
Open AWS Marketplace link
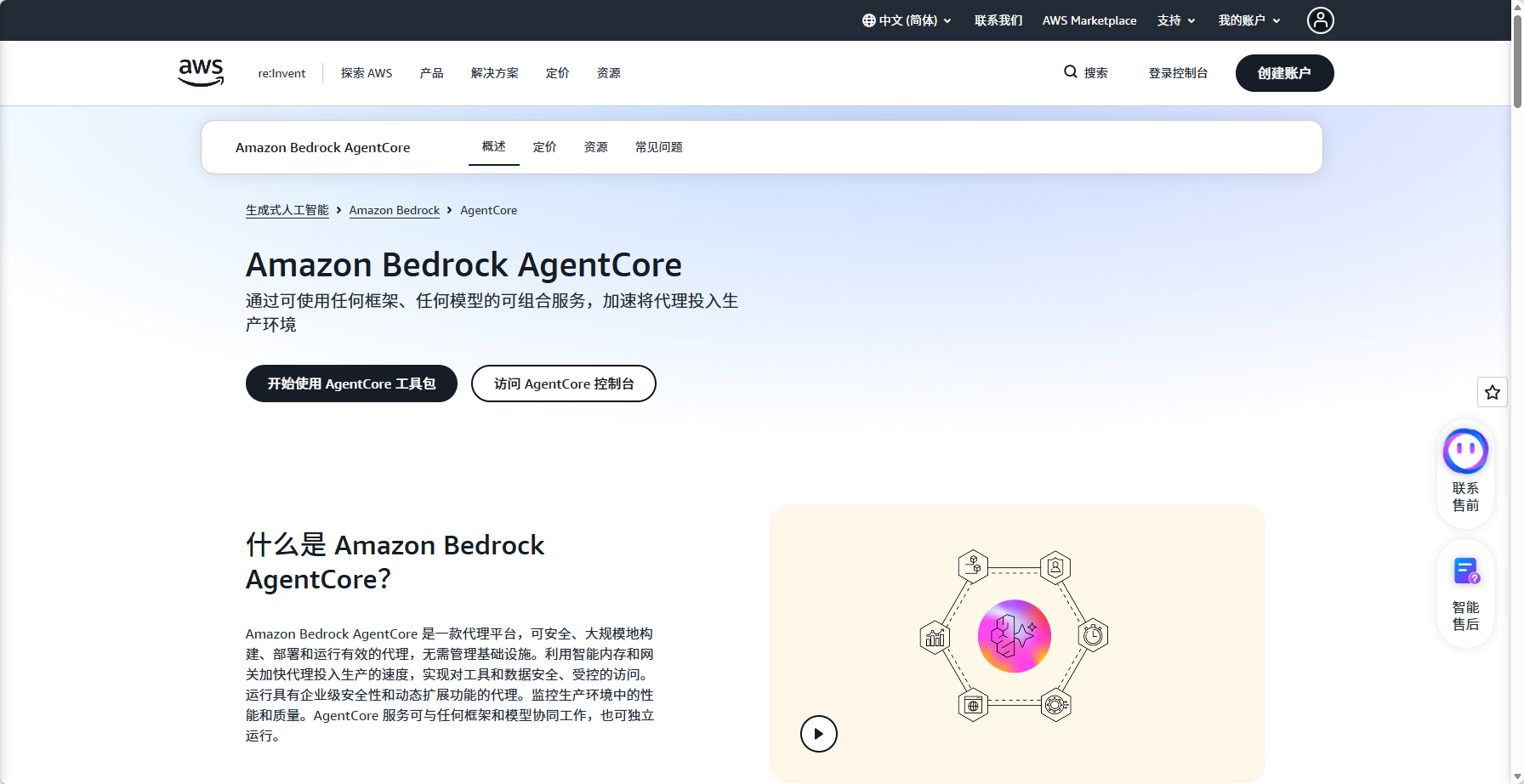[1089, 20]
